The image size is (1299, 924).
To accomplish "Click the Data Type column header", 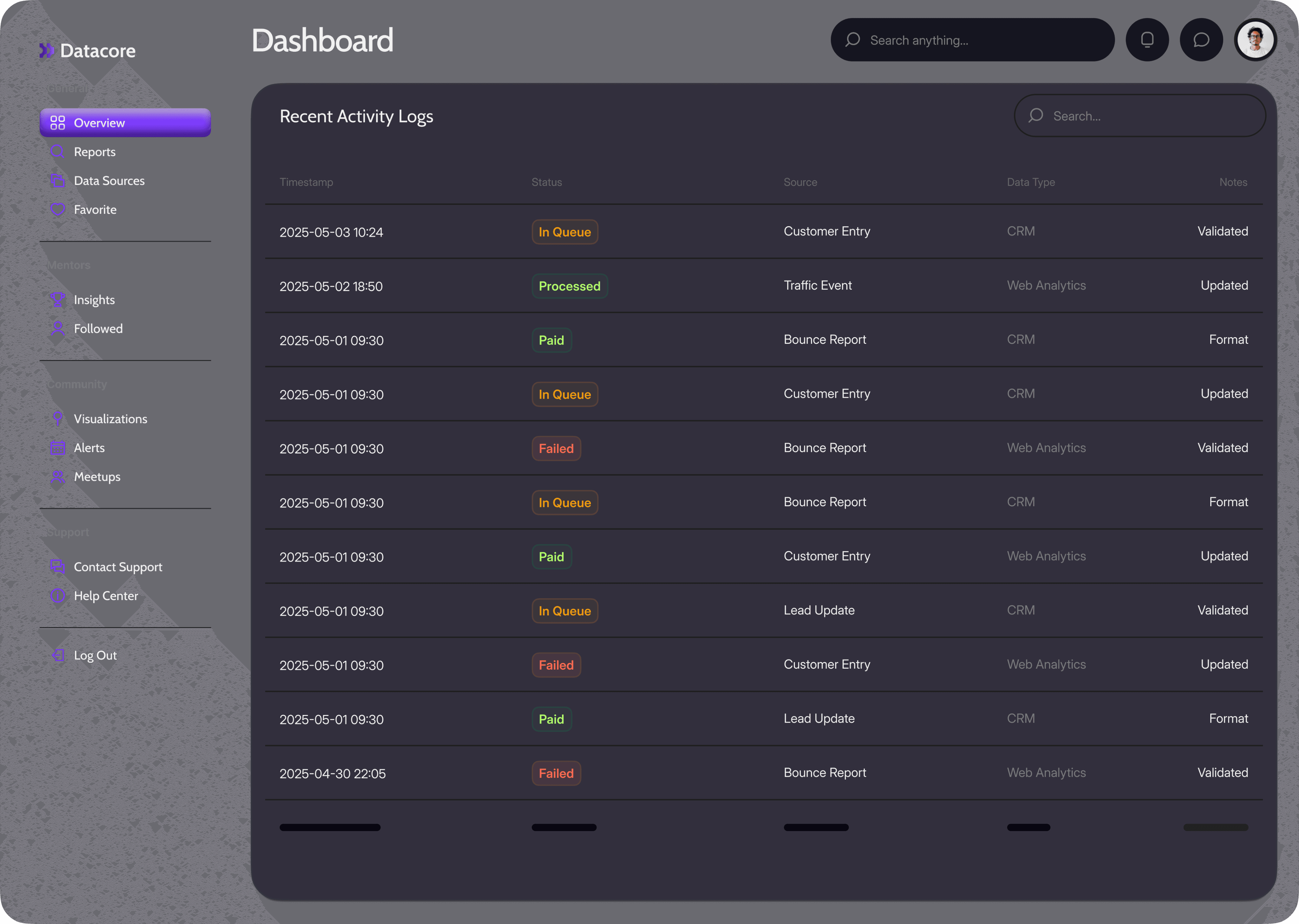I will 1031,182.
